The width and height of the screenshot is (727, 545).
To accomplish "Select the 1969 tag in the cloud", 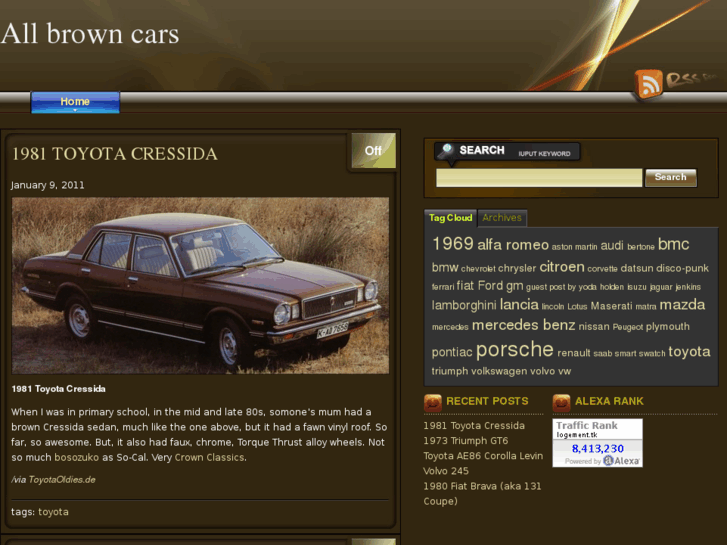I will click(453, 244).
